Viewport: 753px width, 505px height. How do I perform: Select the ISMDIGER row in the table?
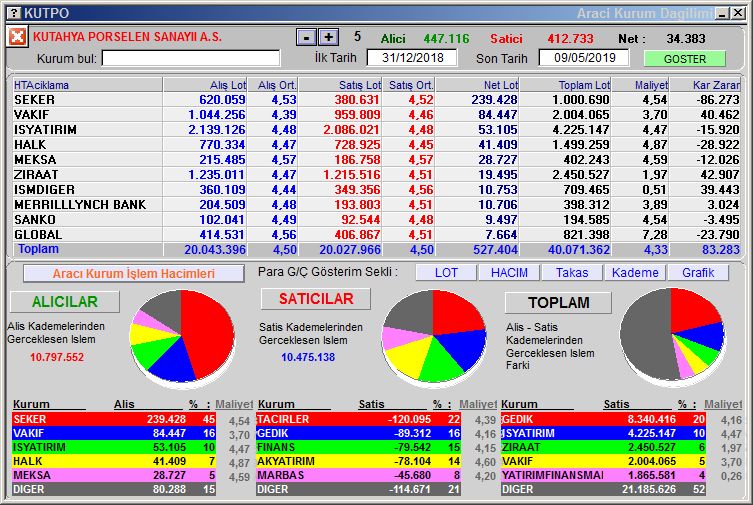[376, 190]
